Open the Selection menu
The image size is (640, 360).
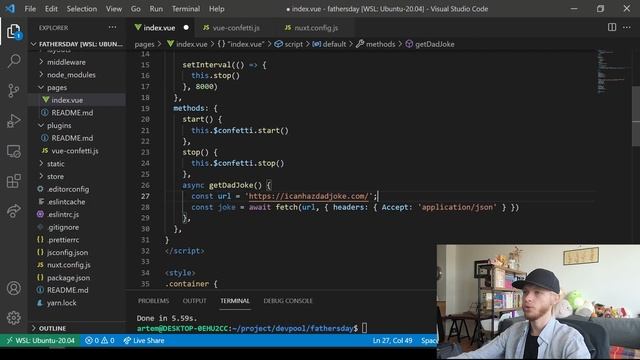click(x=82, y=9)
